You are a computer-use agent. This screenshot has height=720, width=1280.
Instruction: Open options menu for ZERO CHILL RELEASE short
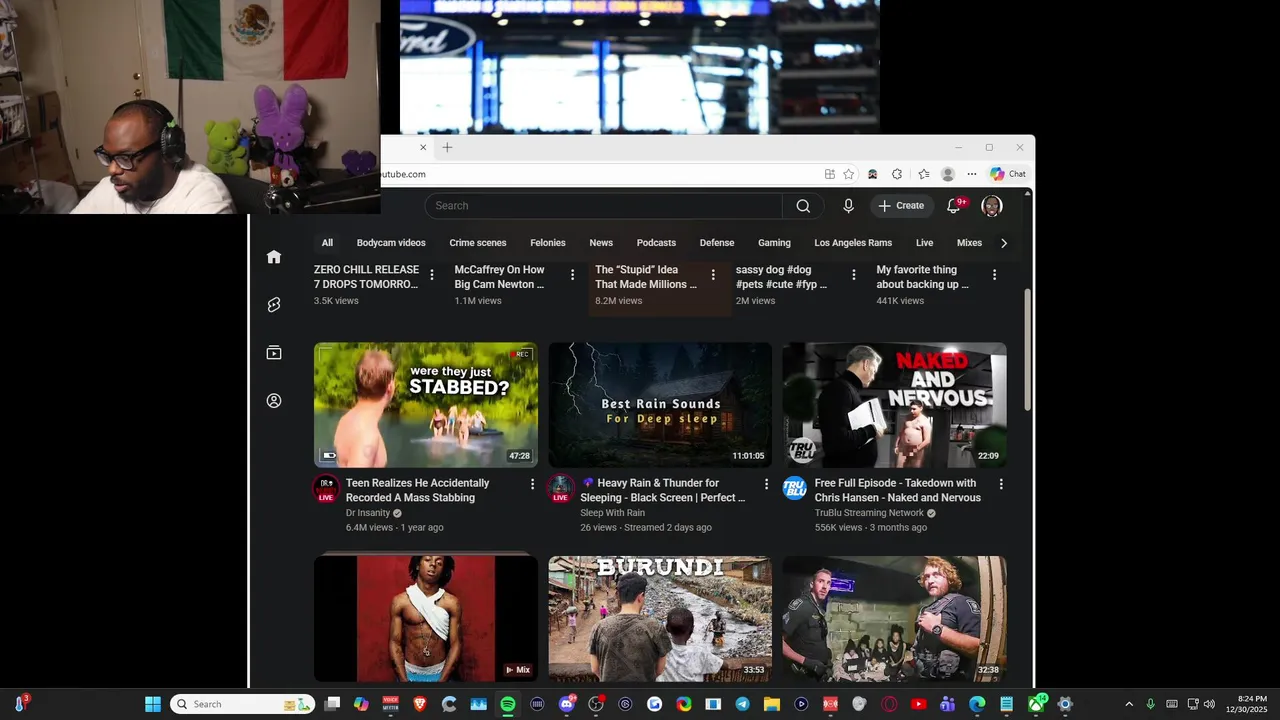(432, 275)
